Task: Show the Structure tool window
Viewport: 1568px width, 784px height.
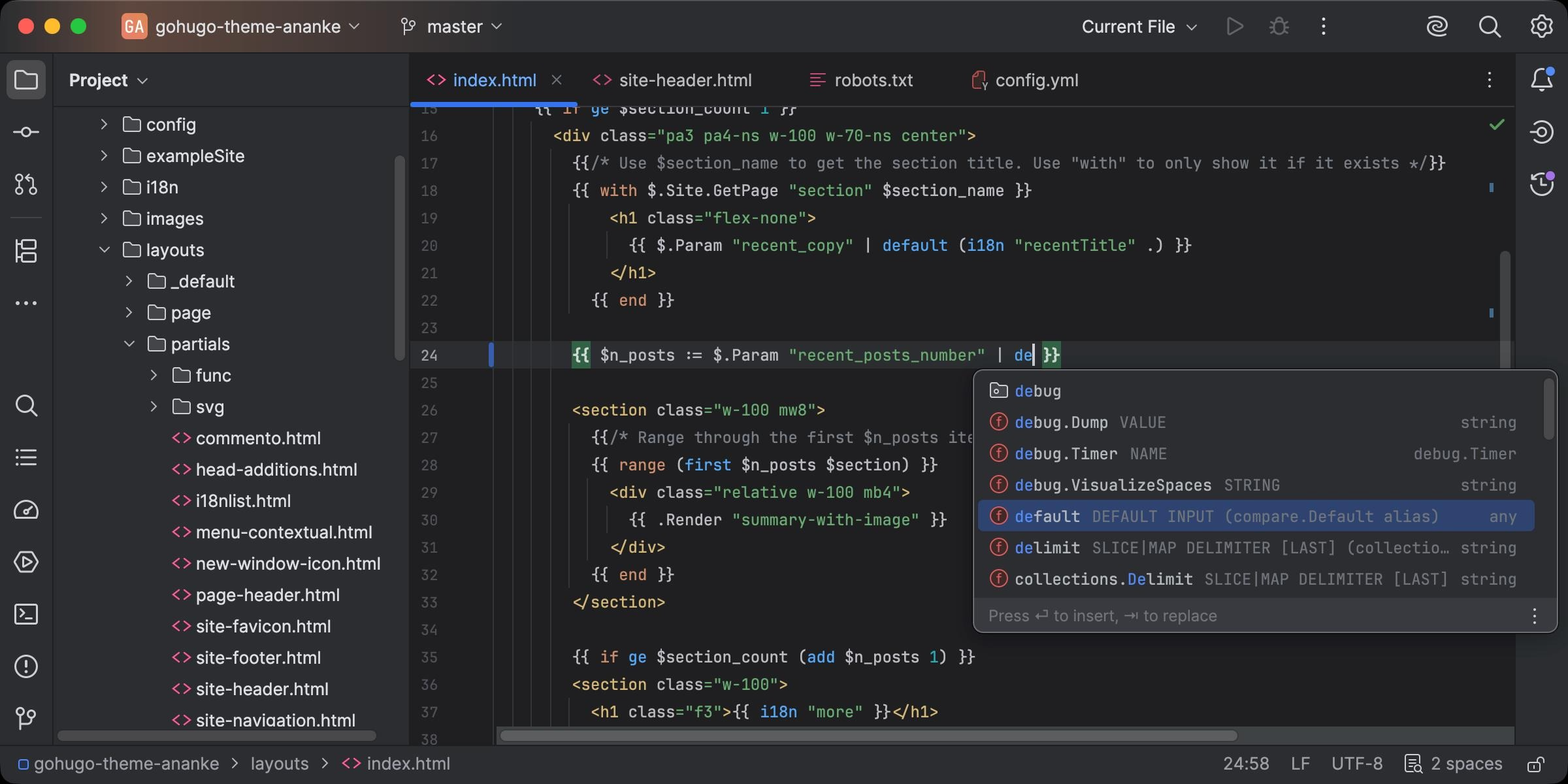Action: click(x=26, y=251)
